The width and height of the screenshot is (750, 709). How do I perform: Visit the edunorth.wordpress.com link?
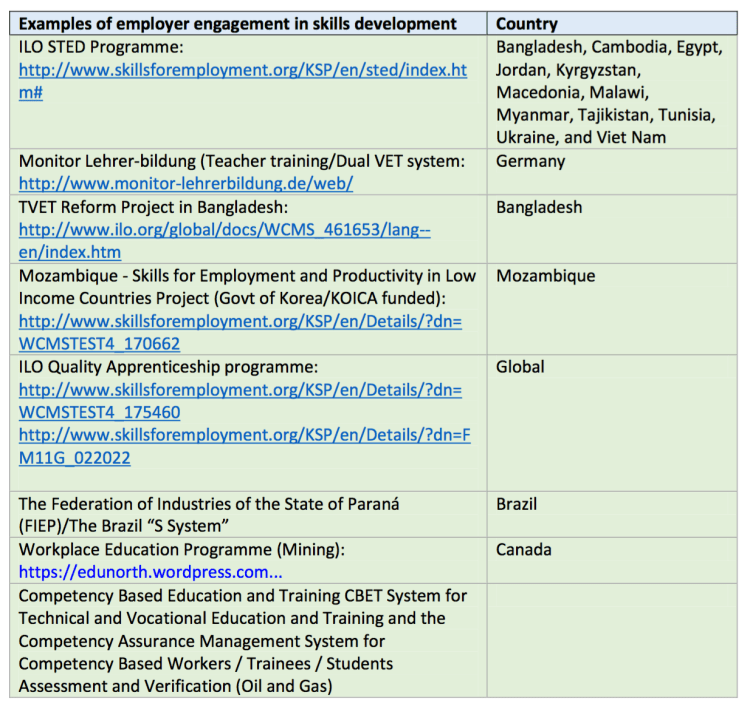(151, 573)
